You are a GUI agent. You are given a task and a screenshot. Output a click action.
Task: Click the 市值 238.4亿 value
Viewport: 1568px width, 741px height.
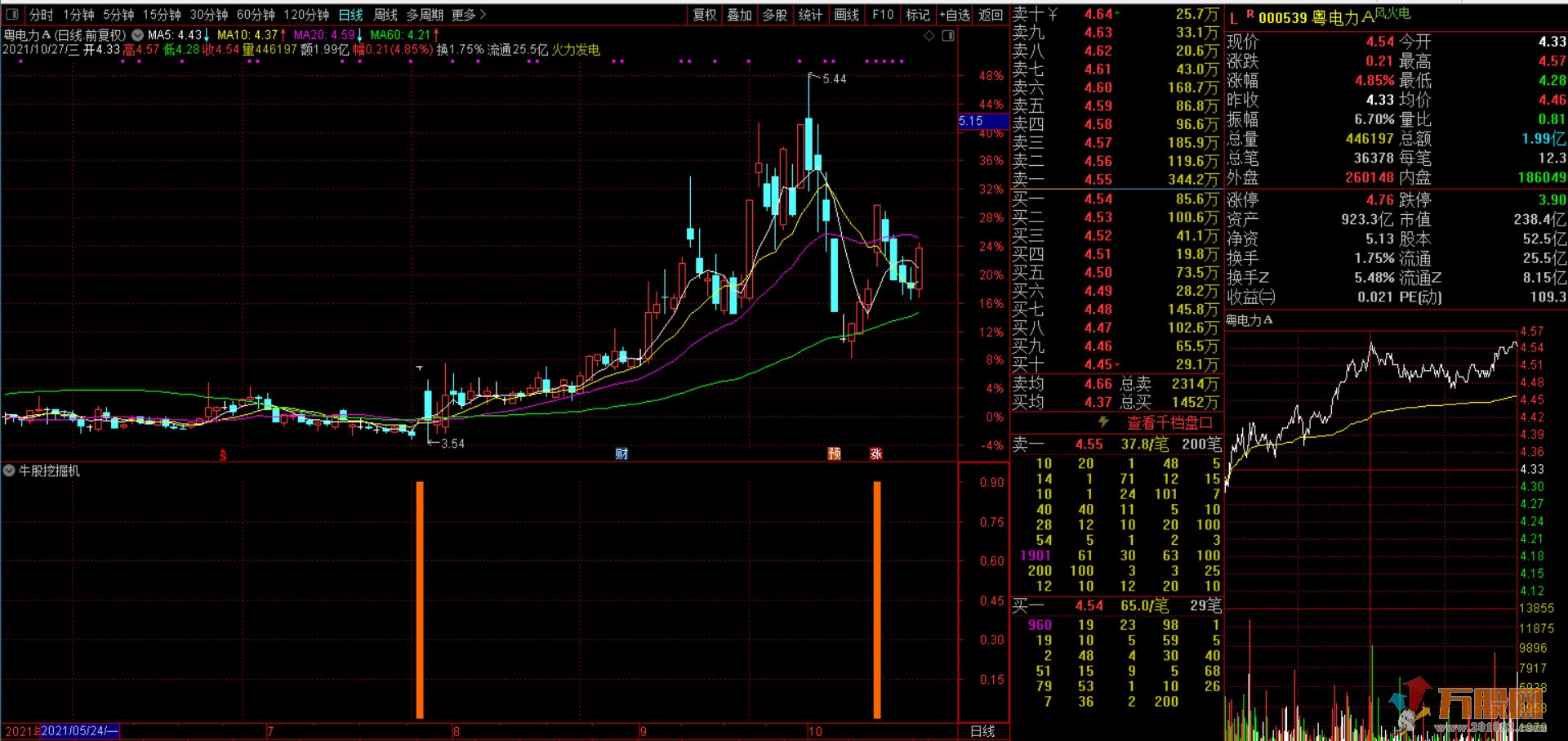tap(1539, 220)
